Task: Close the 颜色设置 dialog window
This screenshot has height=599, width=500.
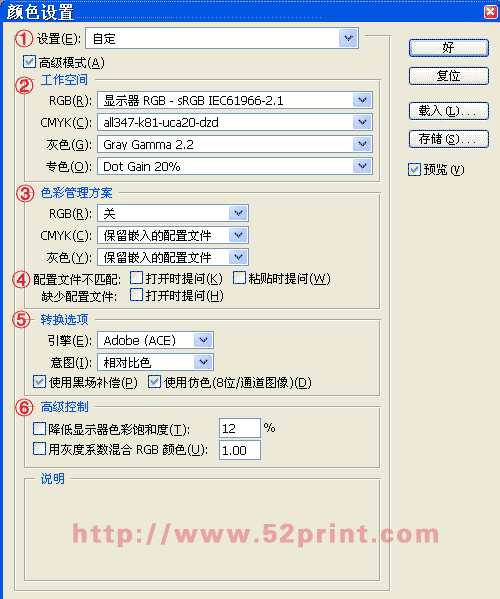Action: pyautogui.click(x=490, y=12)
